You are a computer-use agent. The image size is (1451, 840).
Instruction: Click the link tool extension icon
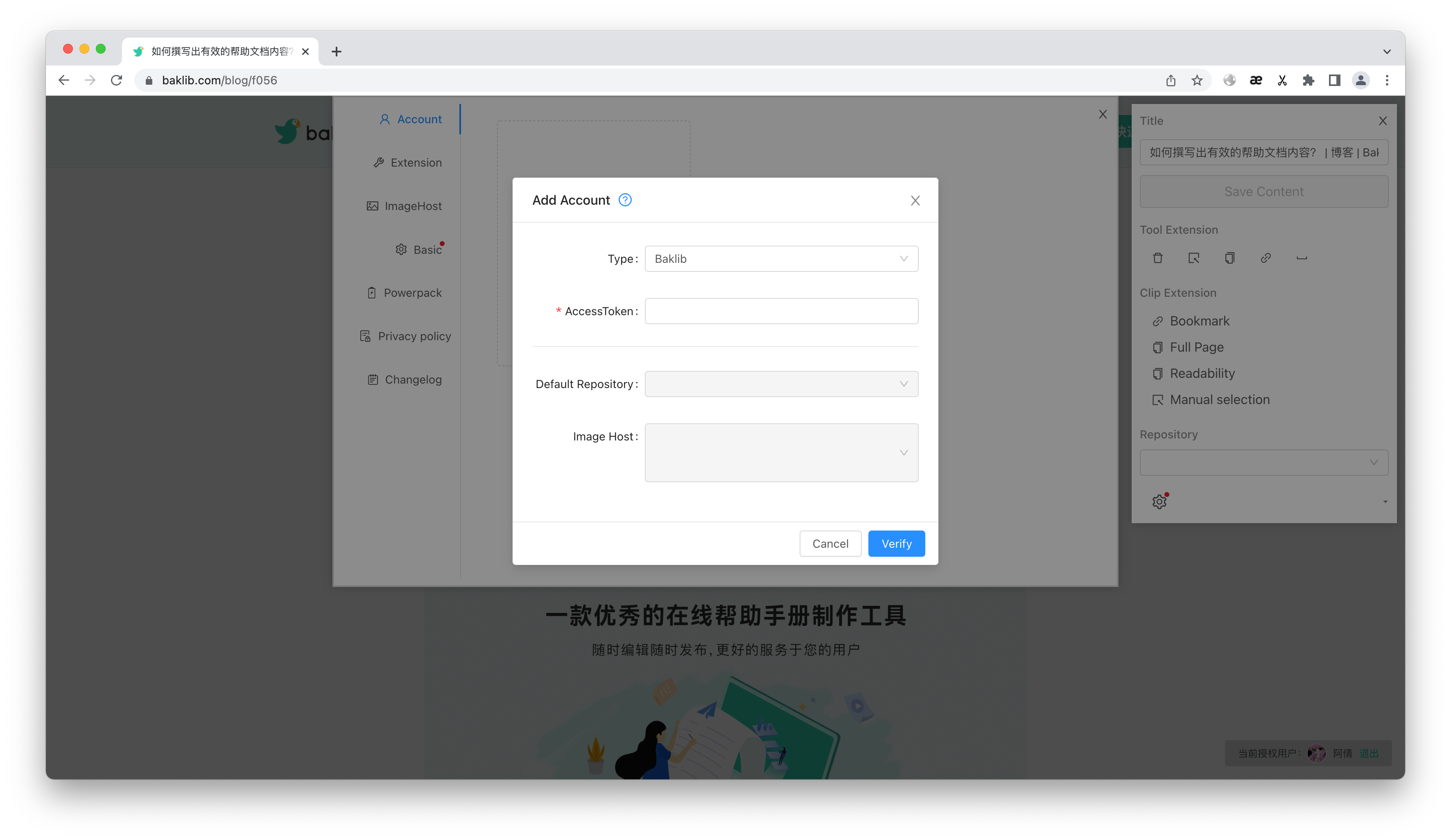pyautogui.click(x=1266, y=258)
